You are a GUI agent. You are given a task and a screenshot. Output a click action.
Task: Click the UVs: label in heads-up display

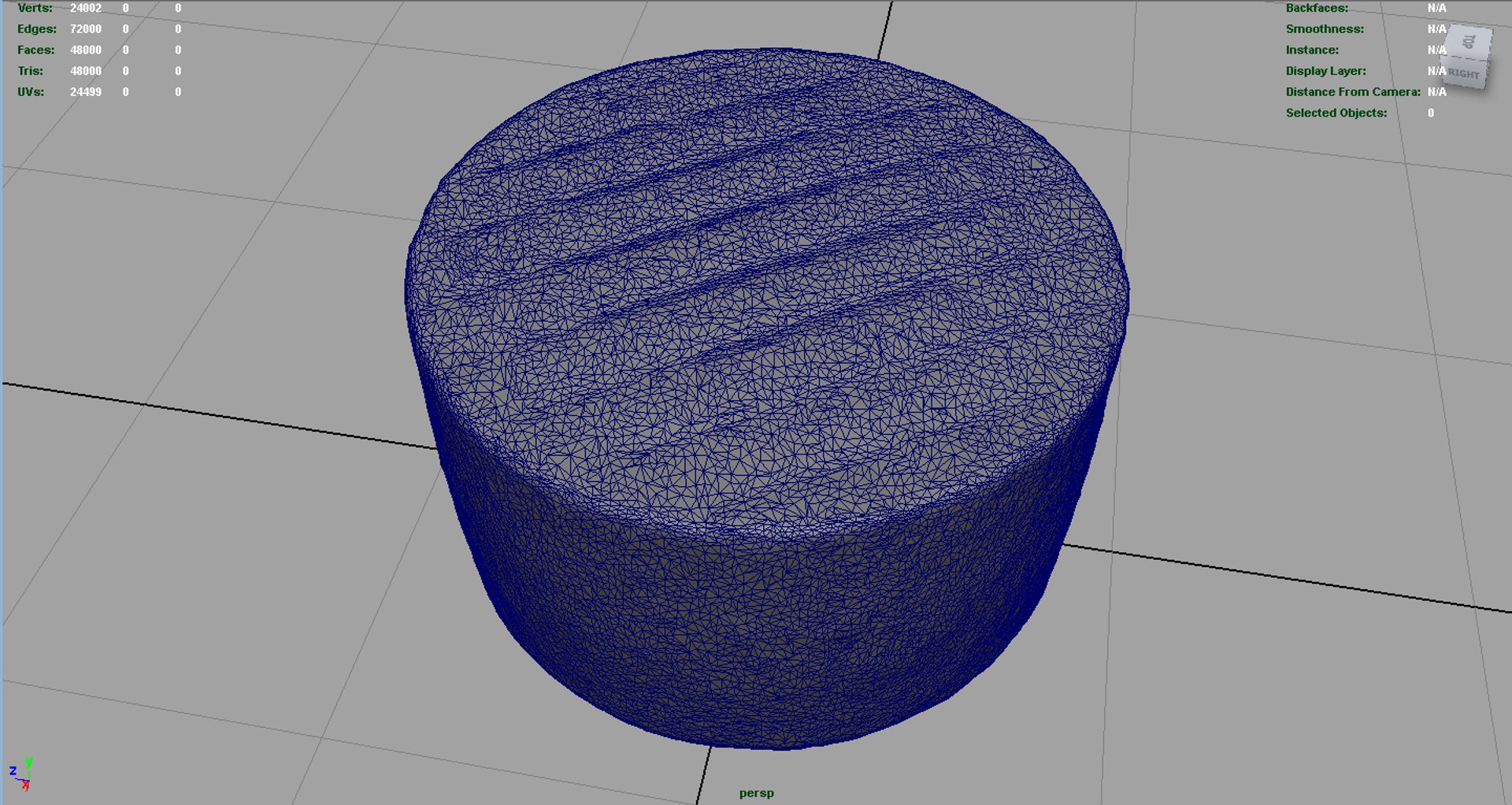[31, 92]
